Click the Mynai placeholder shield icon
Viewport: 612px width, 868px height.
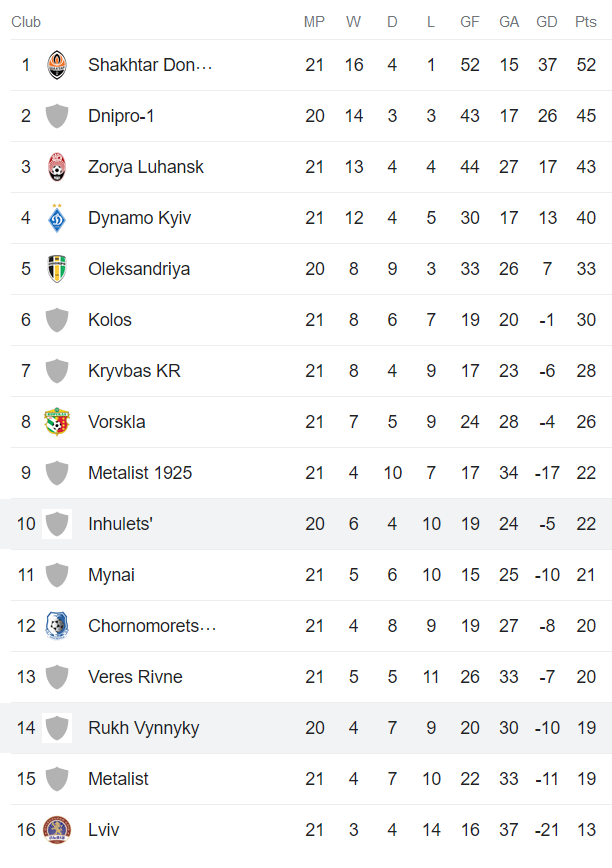[57, 575]
